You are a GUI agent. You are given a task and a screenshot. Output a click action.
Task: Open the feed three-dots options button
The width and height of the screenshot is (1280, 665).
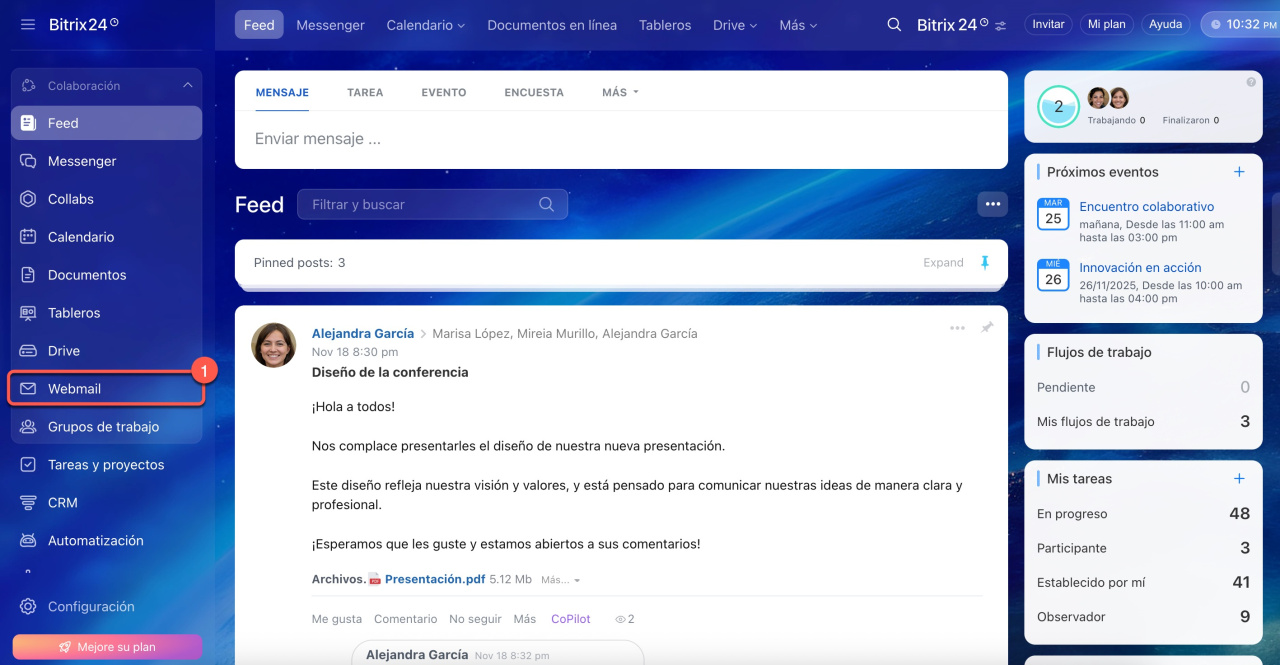coord(992,204)
